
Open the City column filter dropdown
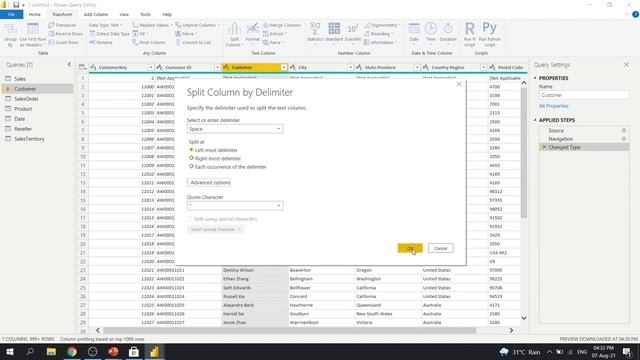[350, 67]
